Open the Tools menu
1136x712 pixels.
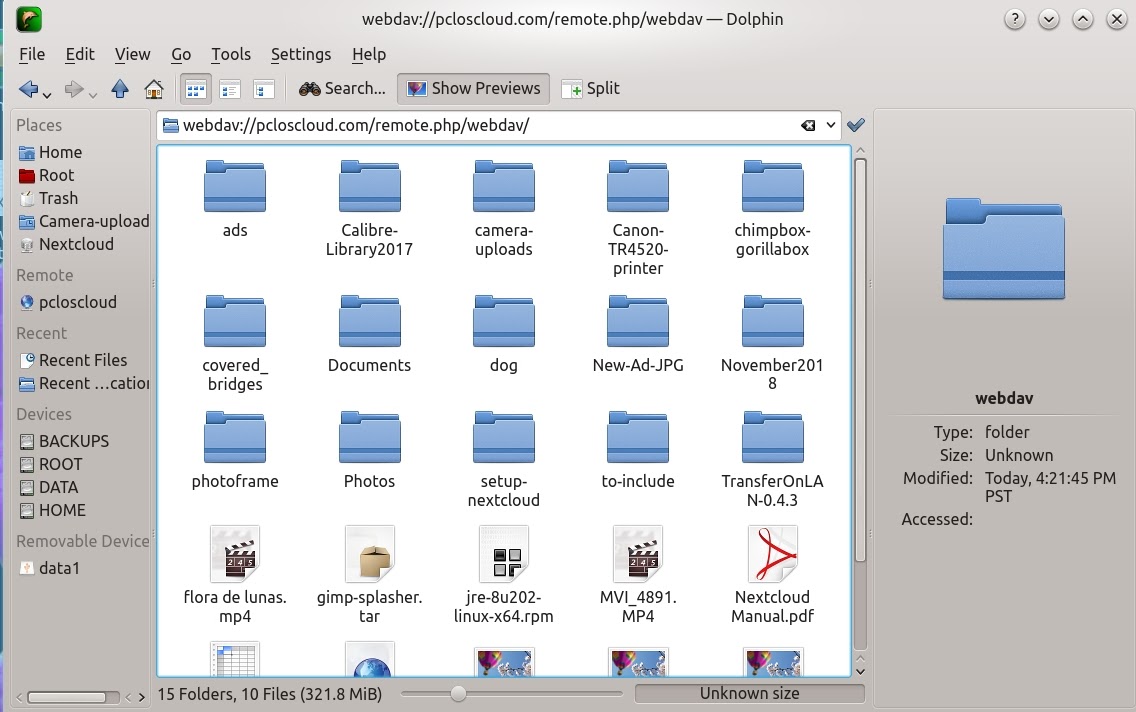pos(231,54)
